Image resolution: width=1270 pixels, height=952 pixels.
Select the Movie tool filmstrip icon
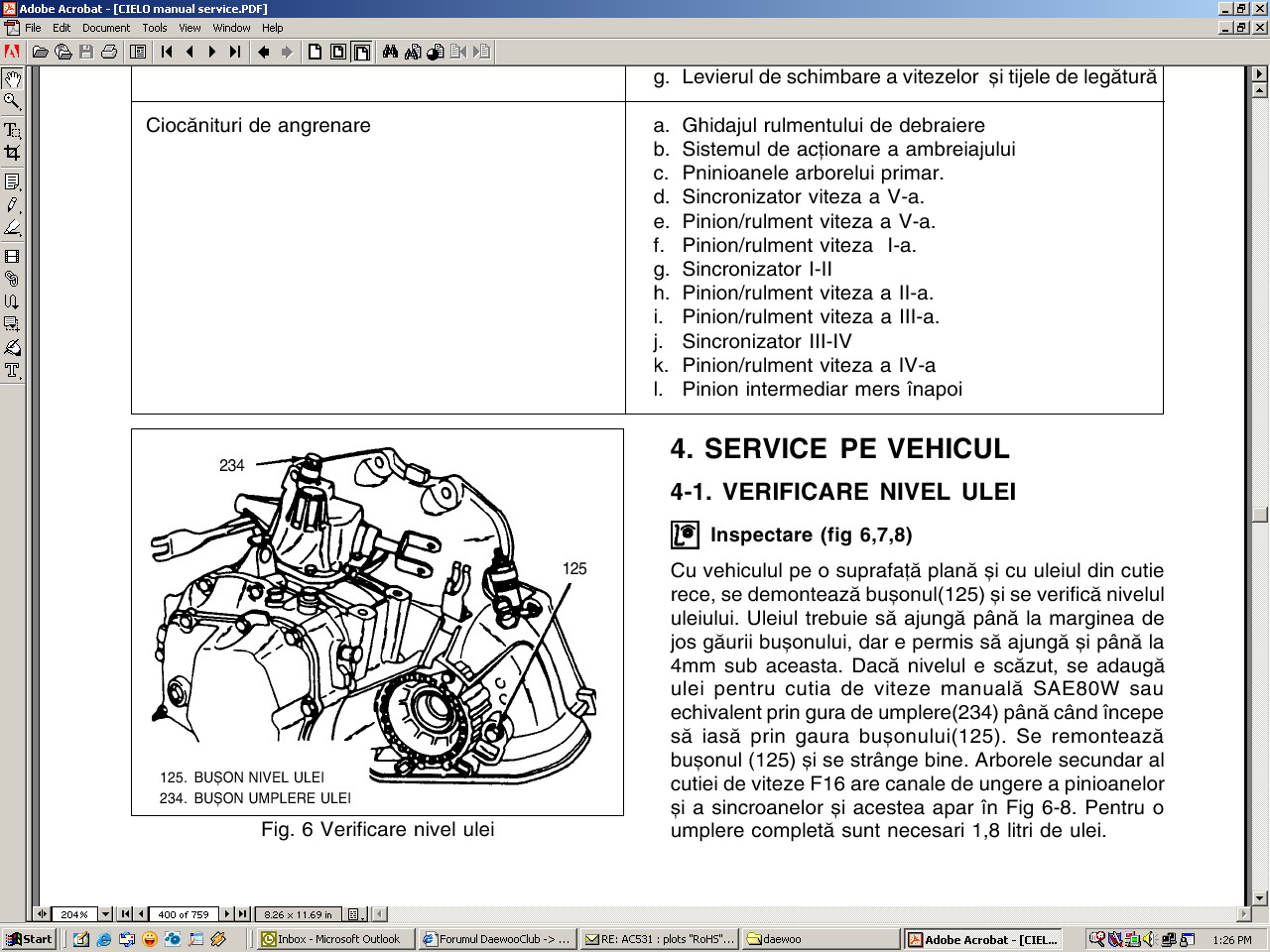pos(12,256)
